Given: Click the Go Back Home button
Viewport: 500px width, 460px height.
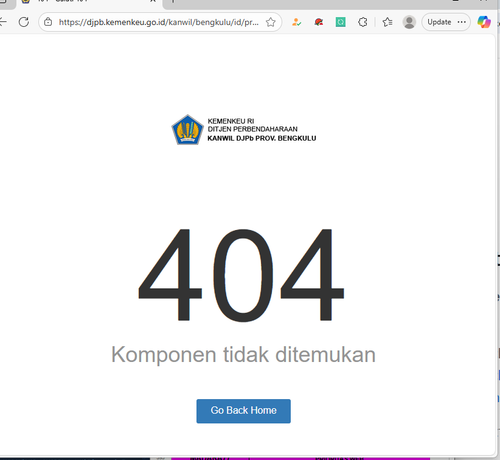Looking at the screenshot, I should click(x=243, y=411).
